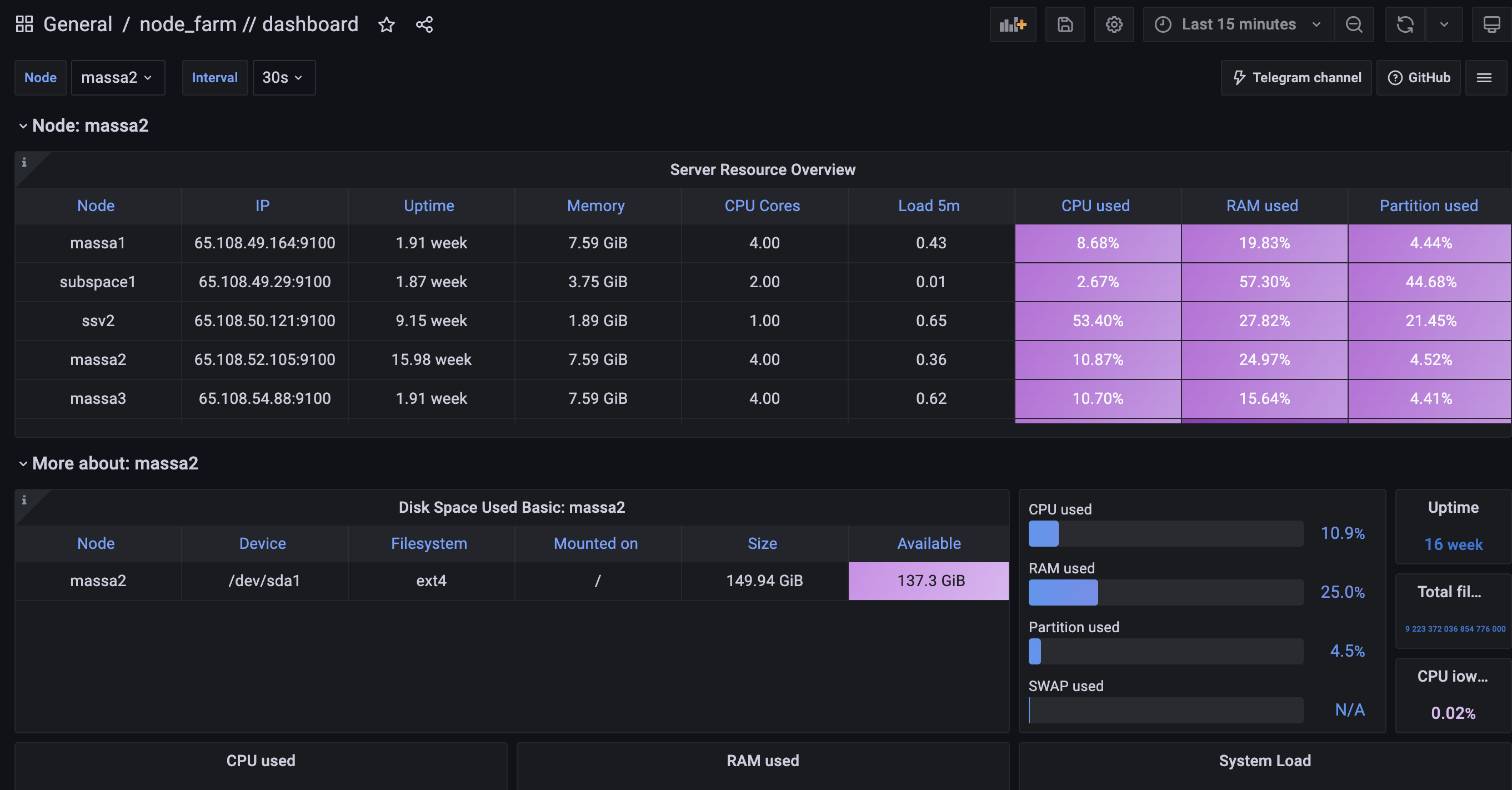Viewport: 1512px width, 790px height.
Task: Share the dashboard via share icon
Action: tap(424, 24)
